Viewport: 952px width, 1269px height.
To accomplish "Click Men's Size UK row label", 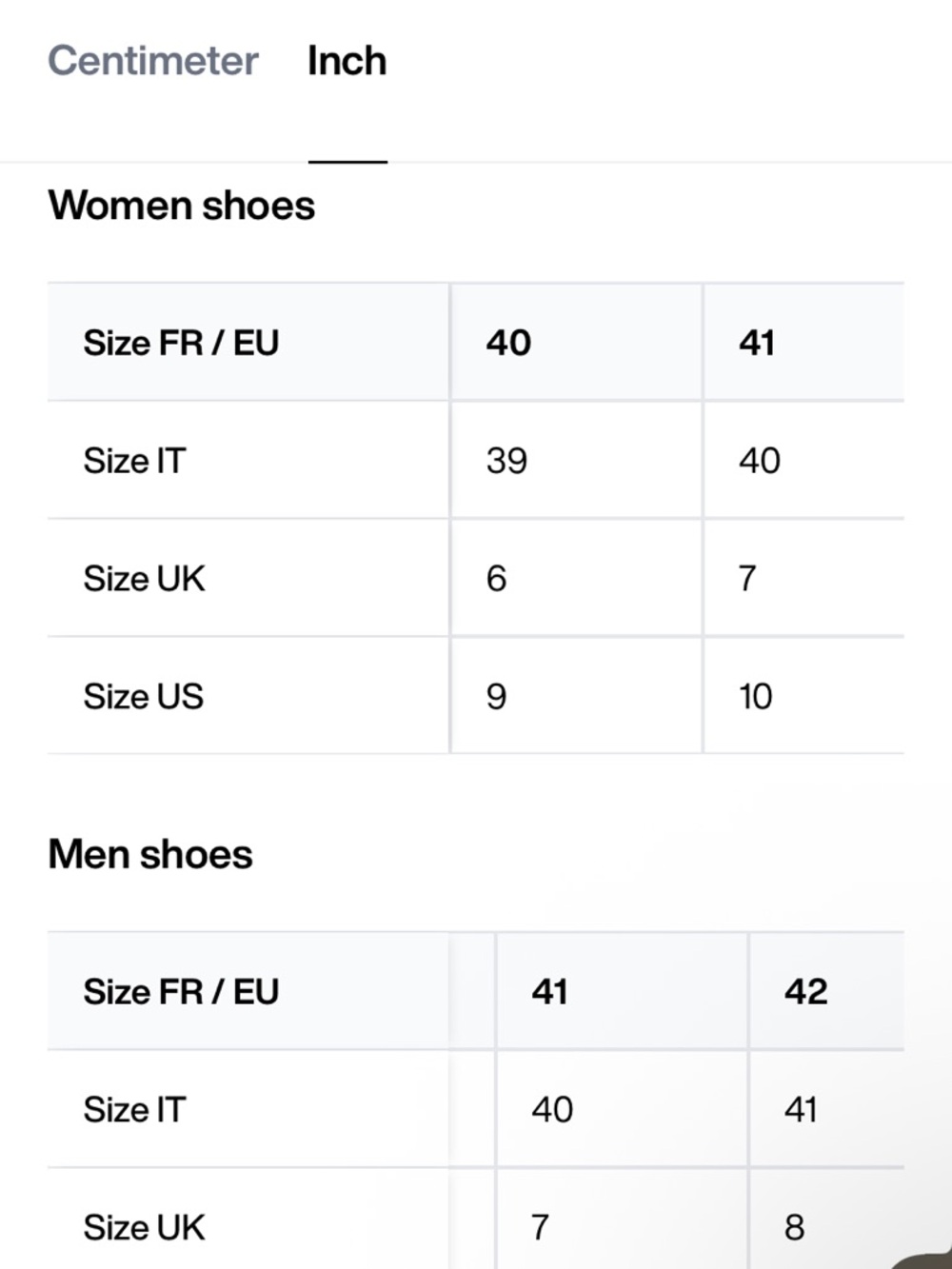I will [144, 1228].
